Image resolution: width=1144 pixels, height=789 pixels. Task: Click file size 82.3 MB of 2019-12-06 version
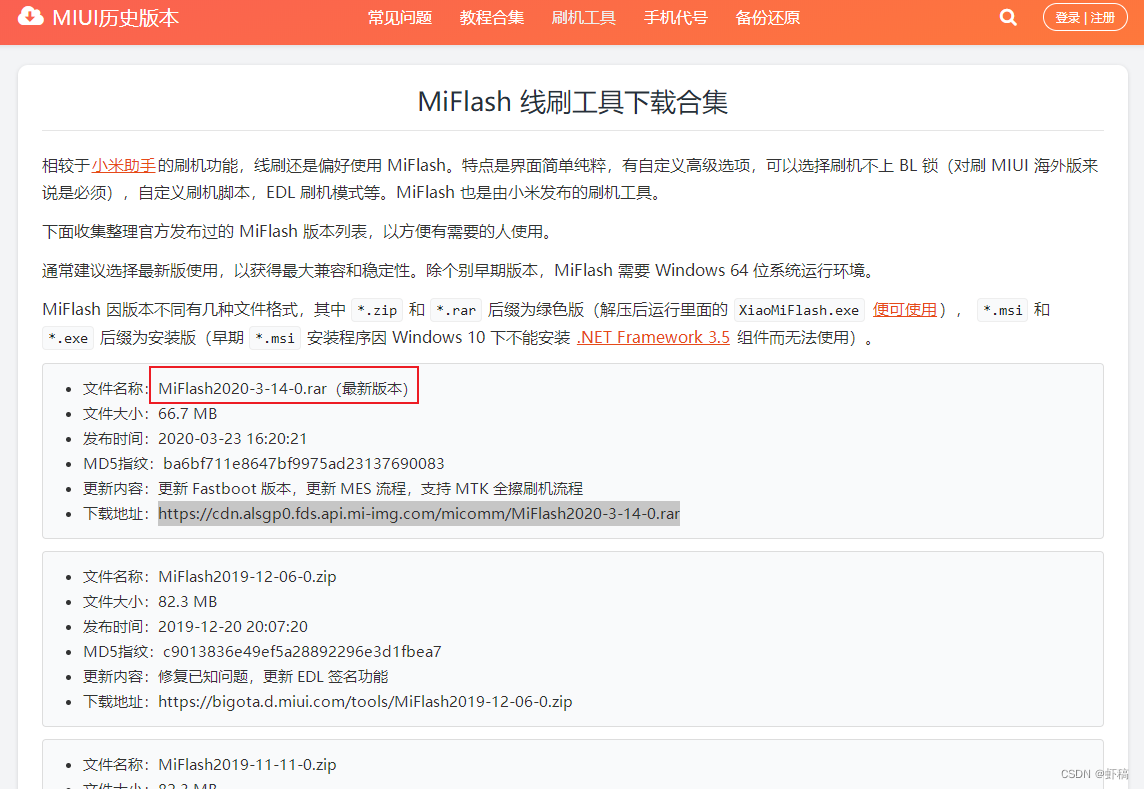[x=188, y=601]
